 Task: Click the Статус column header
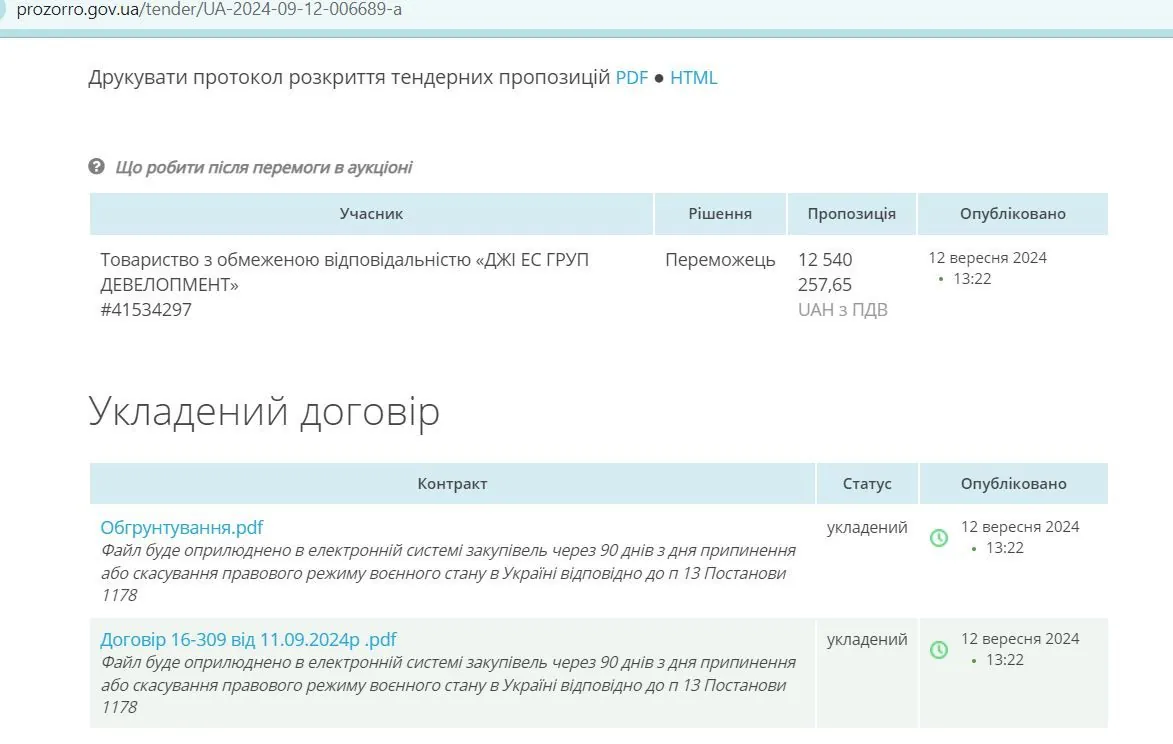coord(867,484)
